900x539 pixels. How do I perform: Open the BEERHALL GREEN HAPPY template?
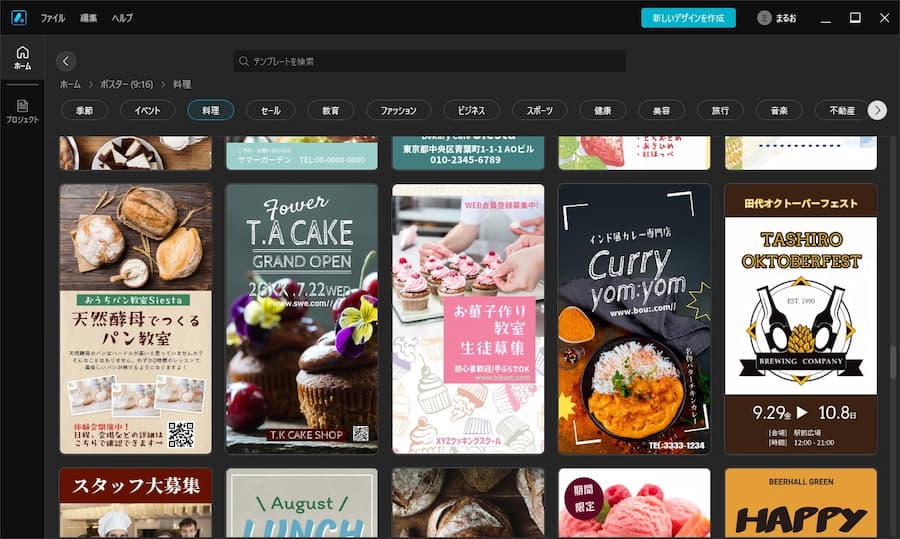click(801, 503)
